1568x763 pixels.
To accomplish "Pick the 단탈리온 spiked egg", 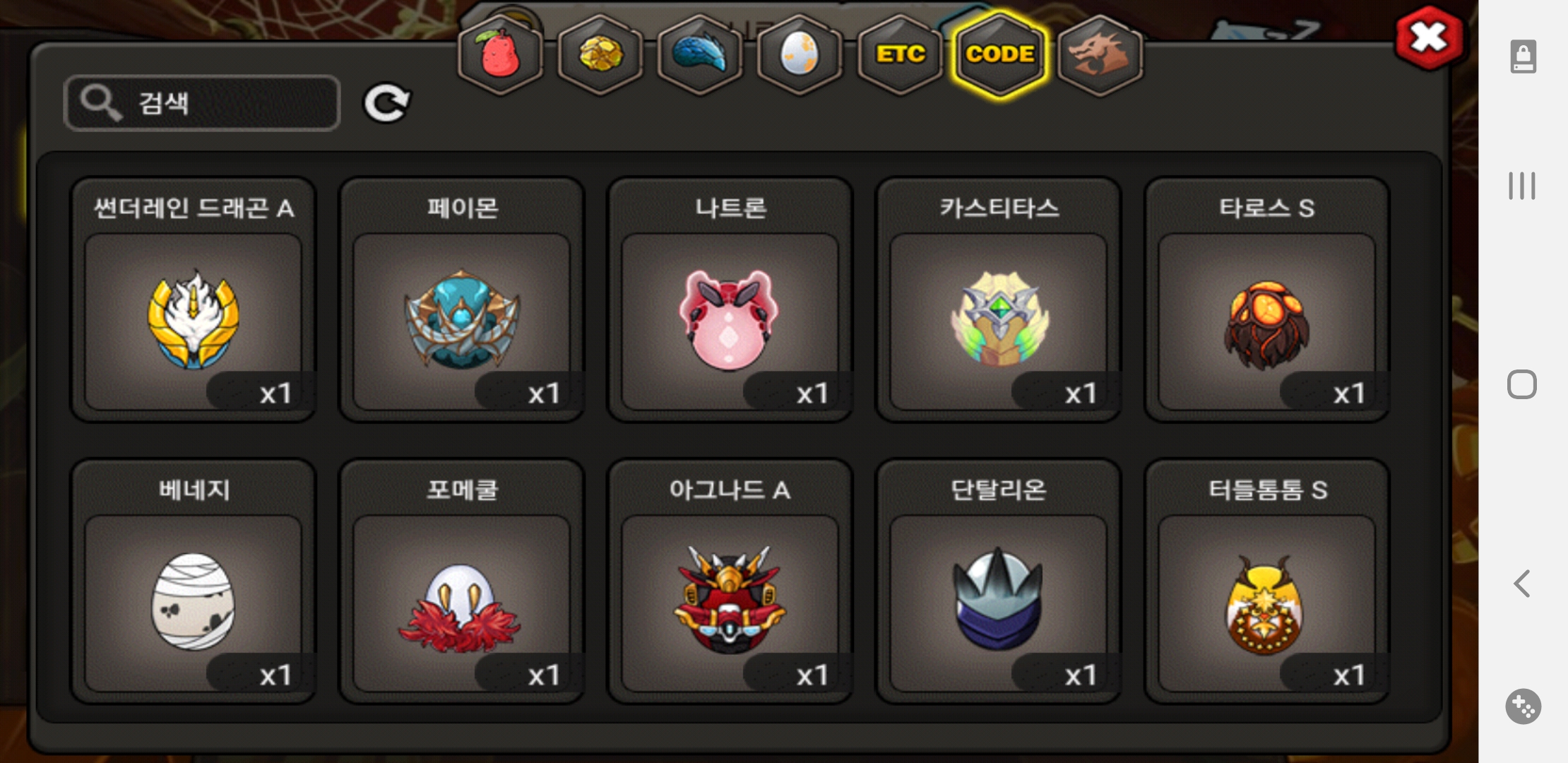I will pyautogui.click(x=999, y=581).
